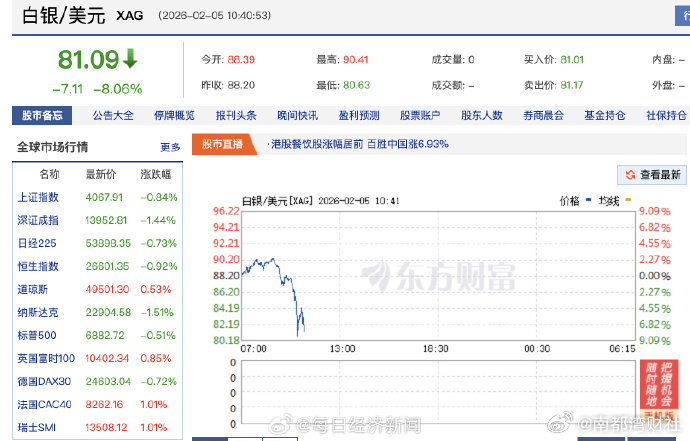Click the 00:30 time axis label
690x441 pixels.
(537, 349)
